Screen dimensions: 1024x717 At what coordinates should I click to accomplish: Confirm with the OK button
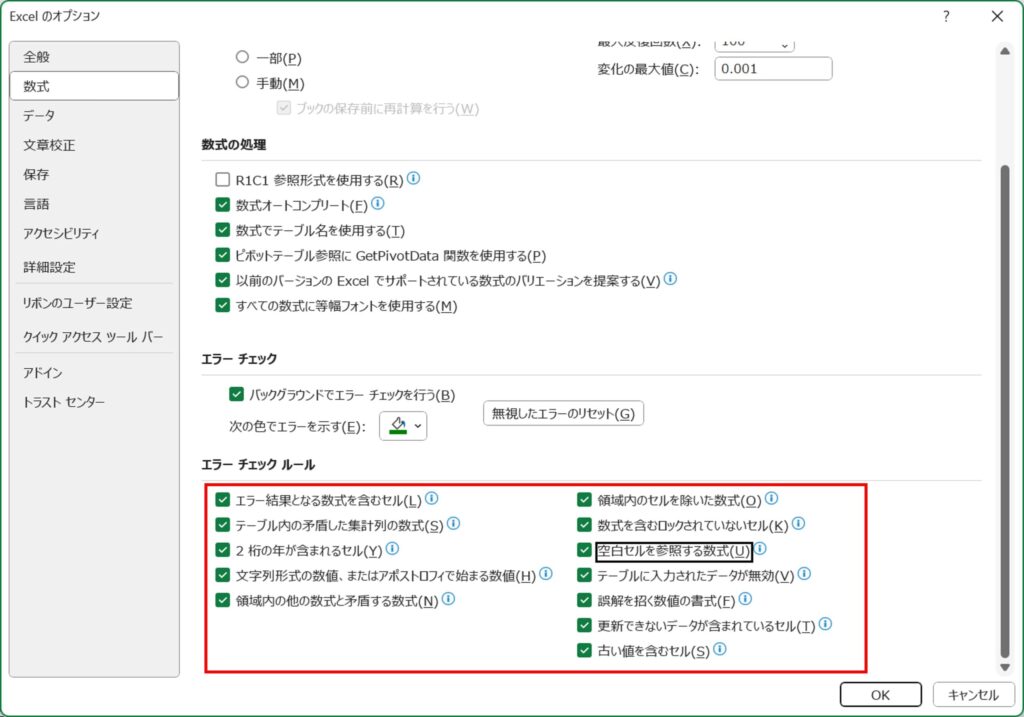pyautogui.click(x=880, y=695)
